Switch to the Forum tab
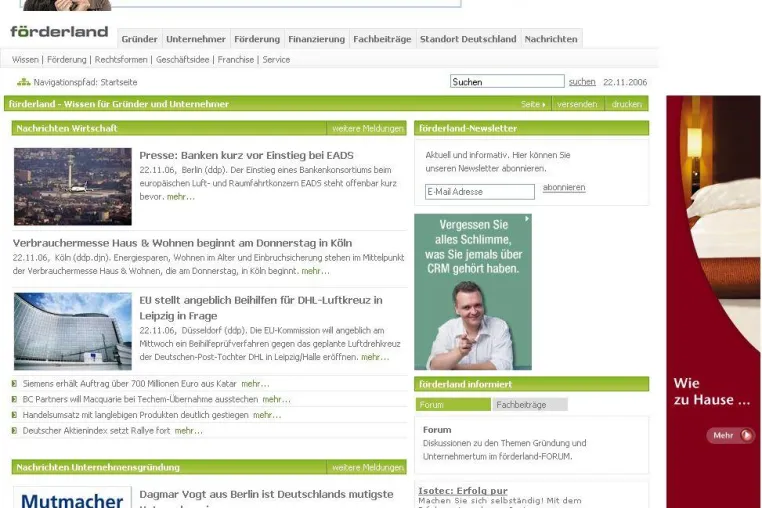 (453, 404)
